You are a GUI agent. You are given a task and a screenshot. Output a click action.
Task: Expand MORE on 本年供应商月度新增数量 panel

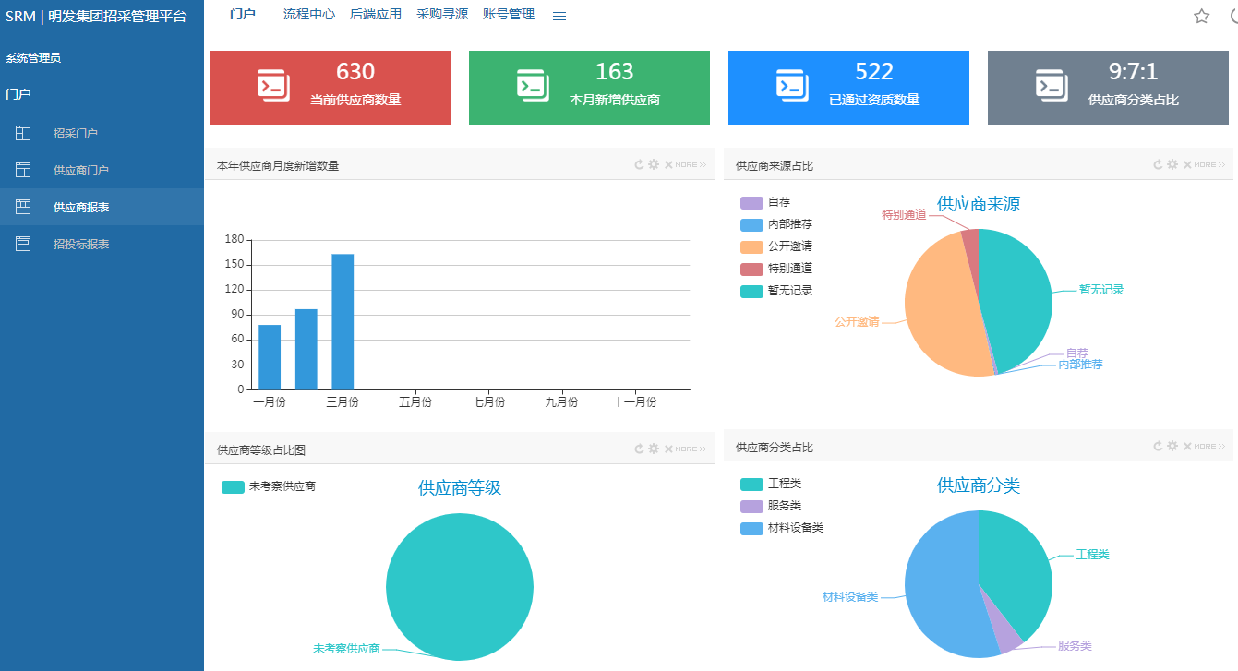(690, 165)
